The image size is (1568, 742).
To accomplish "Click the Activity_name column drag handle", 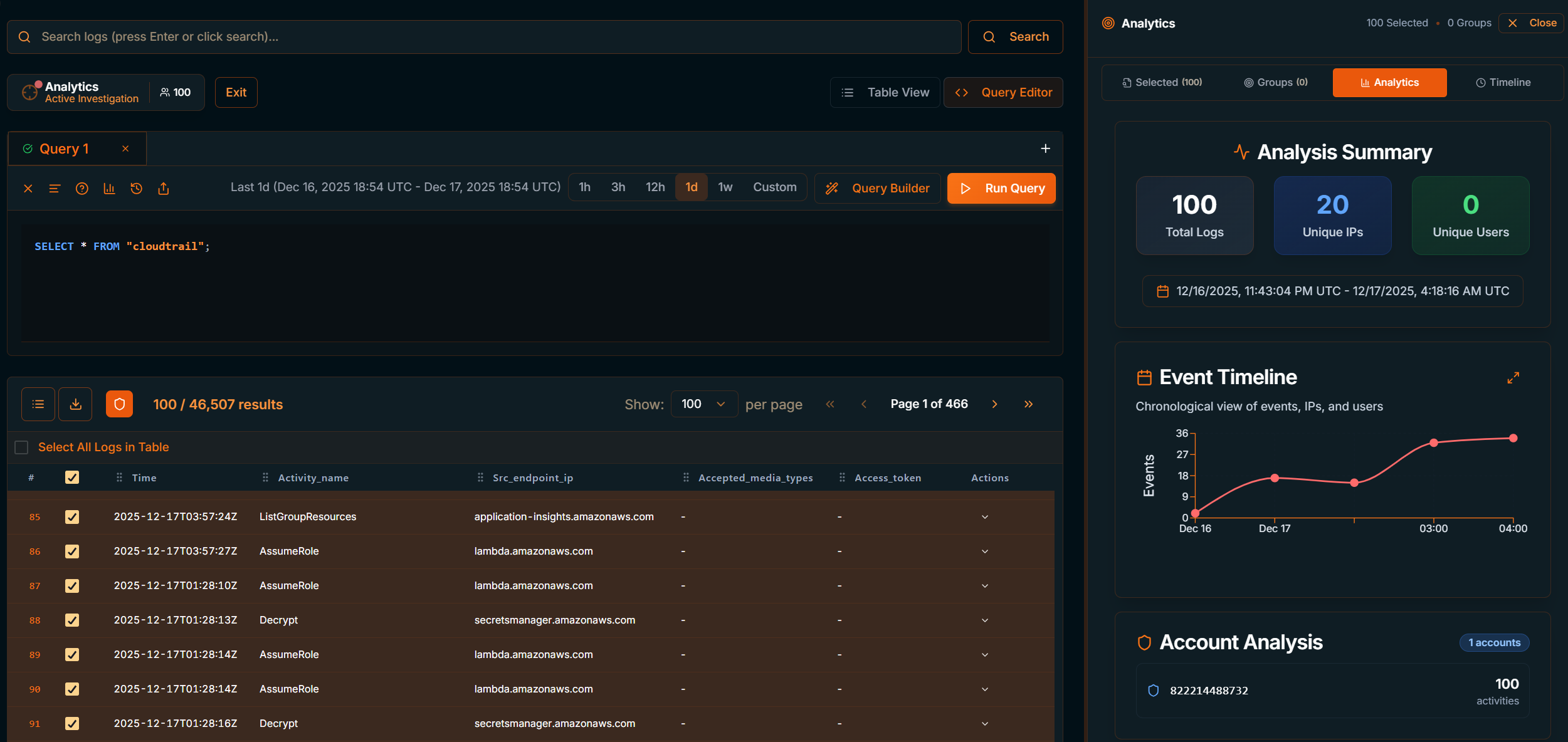I will [x=265, y=478].
